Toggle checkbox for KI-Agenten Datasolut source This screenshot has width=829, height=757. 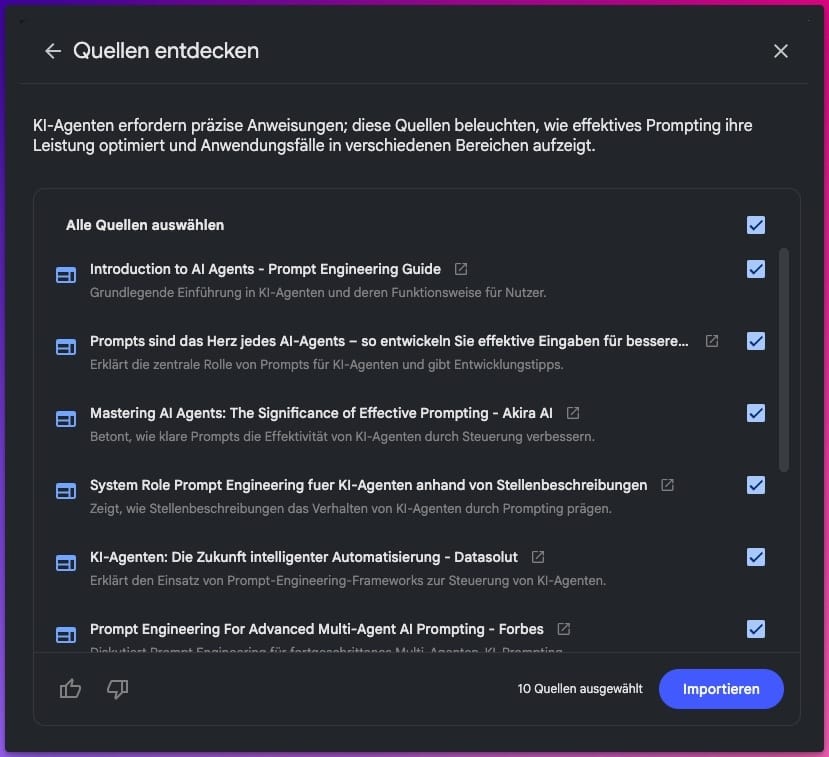(x=756, y=557)
